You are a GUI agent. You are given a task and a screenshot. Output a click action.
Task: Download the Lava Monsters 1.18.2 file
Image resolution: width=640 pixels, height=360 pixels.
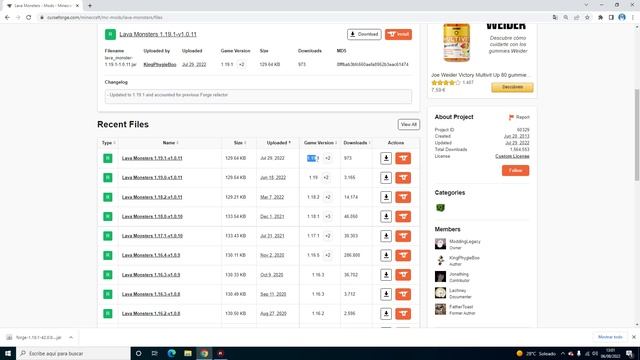[x=386, y=197]
